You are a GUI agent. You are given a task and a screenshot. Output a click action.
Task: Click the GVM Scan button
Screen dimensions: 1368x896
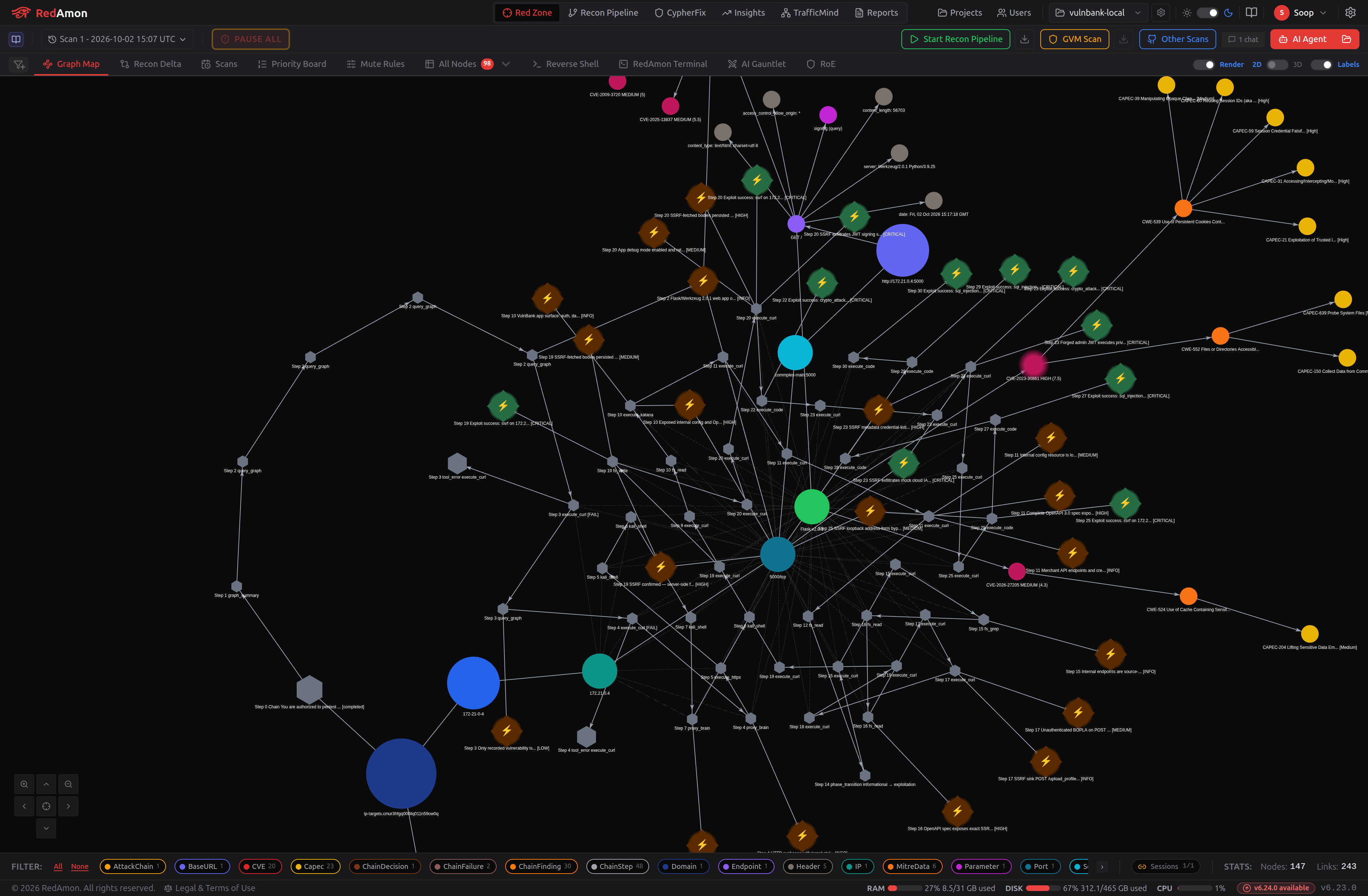[x=1074, y=39]
